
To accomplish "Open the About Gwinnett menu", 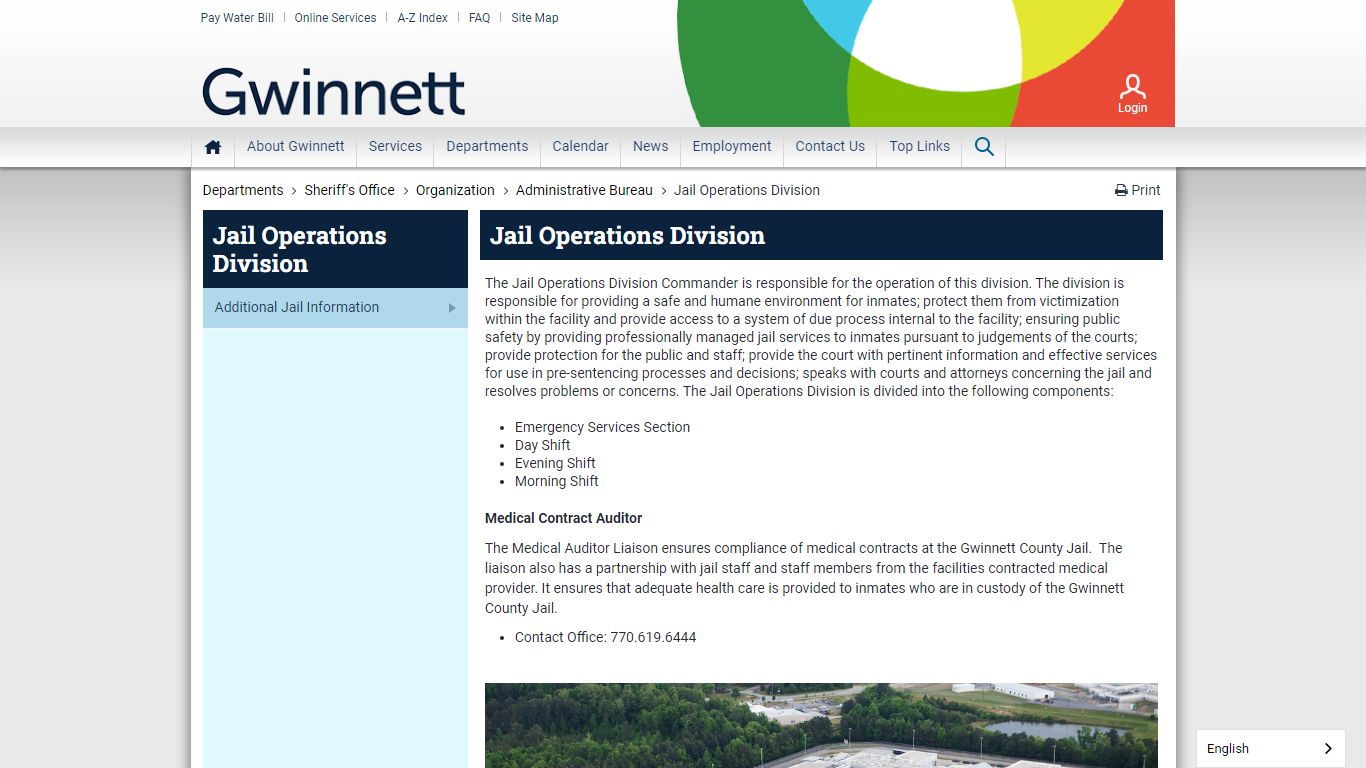I will [296, 146].
